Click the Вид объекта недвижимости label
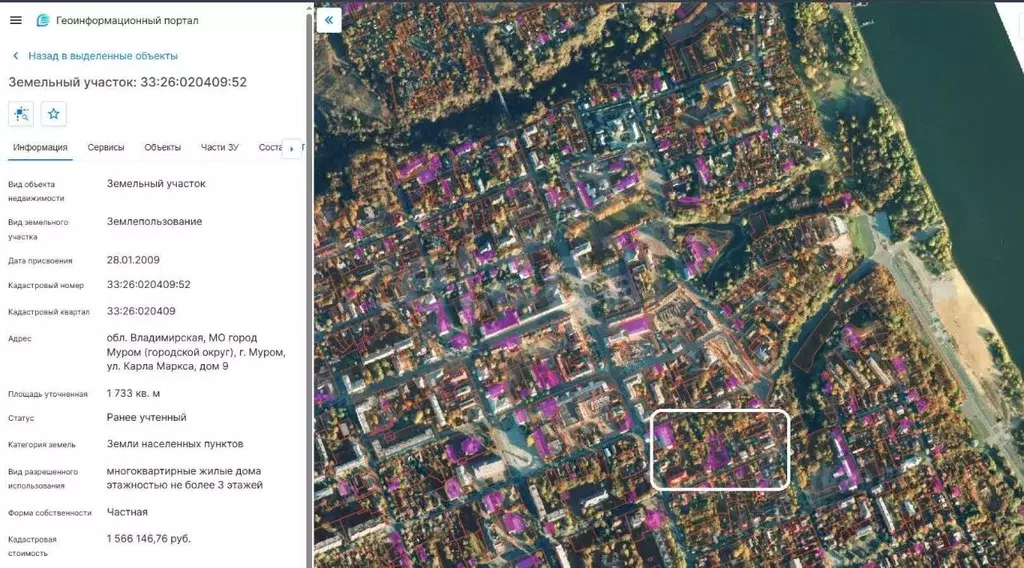The width and height of the screenshot is (1024, 568). [36, 191]
